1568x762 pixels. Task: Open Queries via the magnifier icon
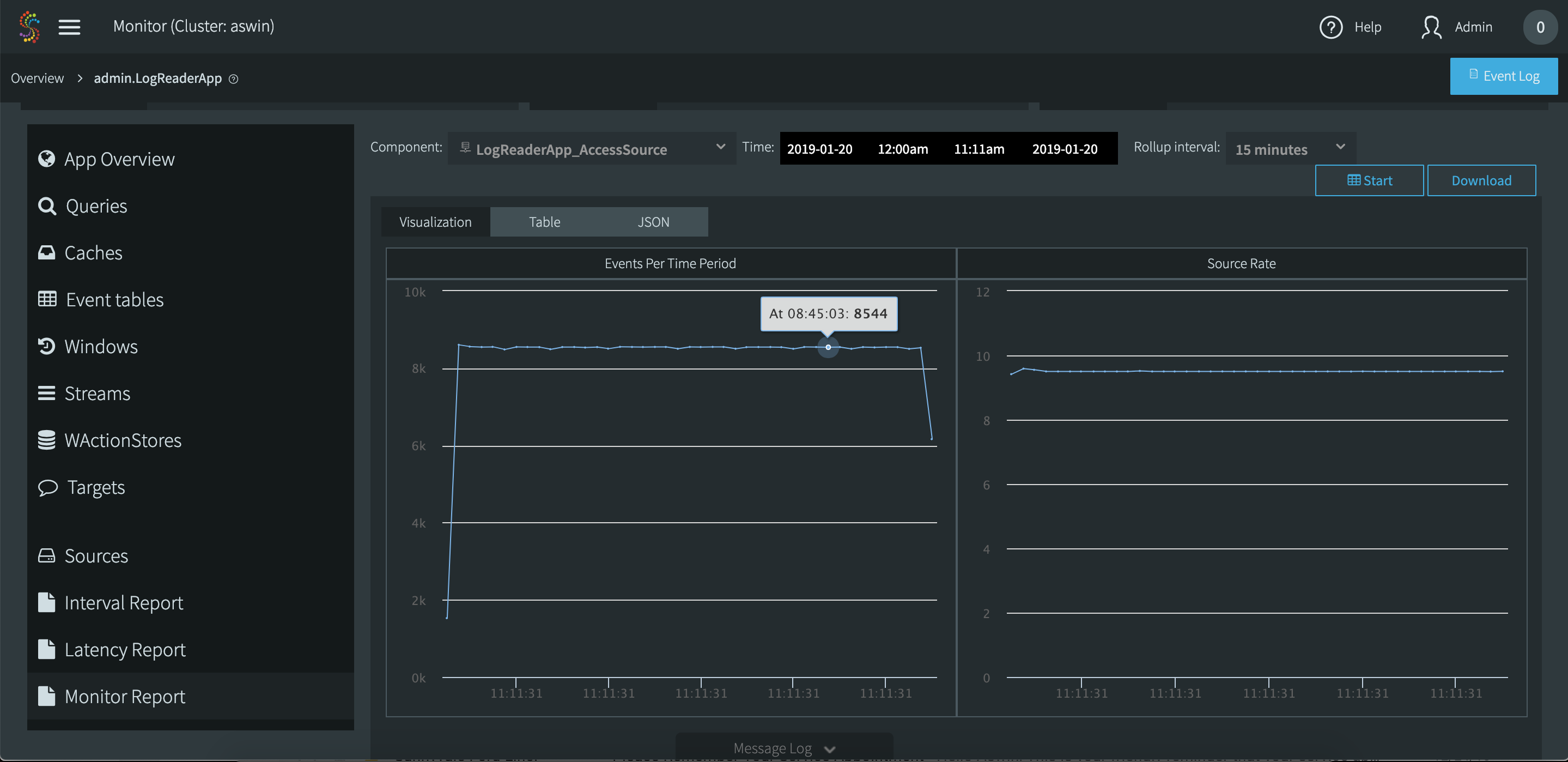point(47,207)
